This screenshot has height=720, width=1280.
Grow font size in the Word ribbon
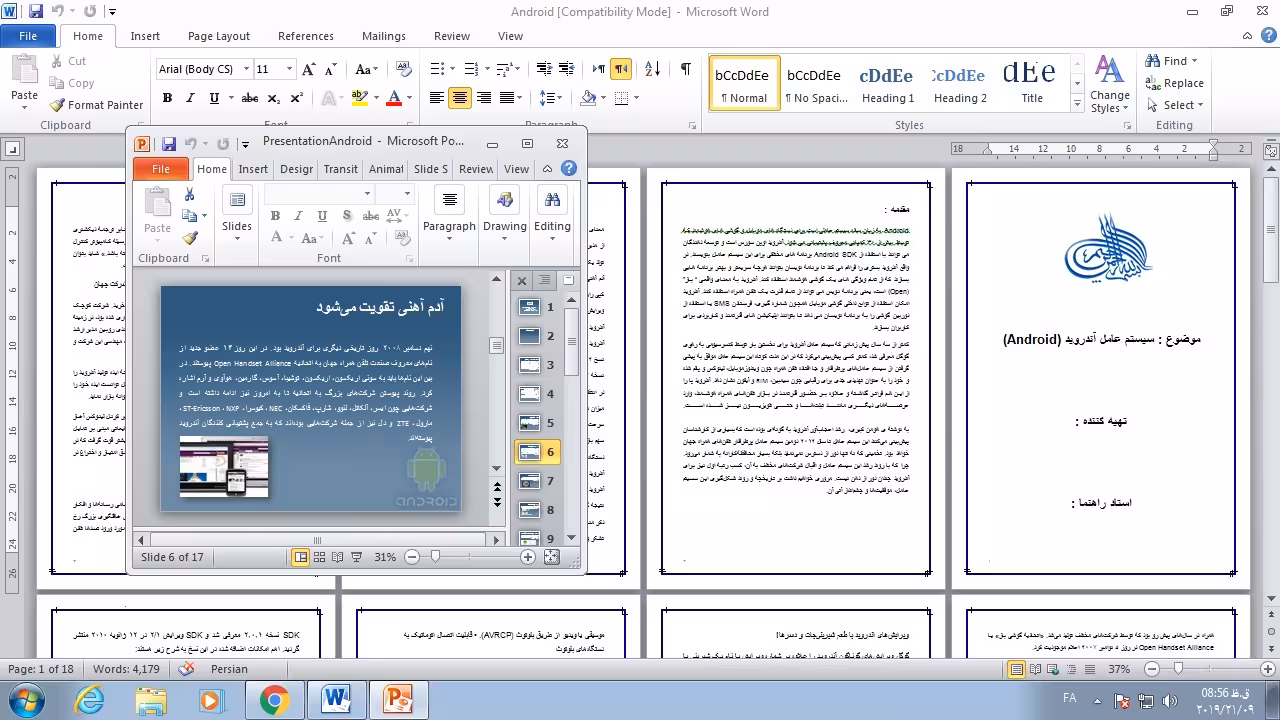coord(309,69)
